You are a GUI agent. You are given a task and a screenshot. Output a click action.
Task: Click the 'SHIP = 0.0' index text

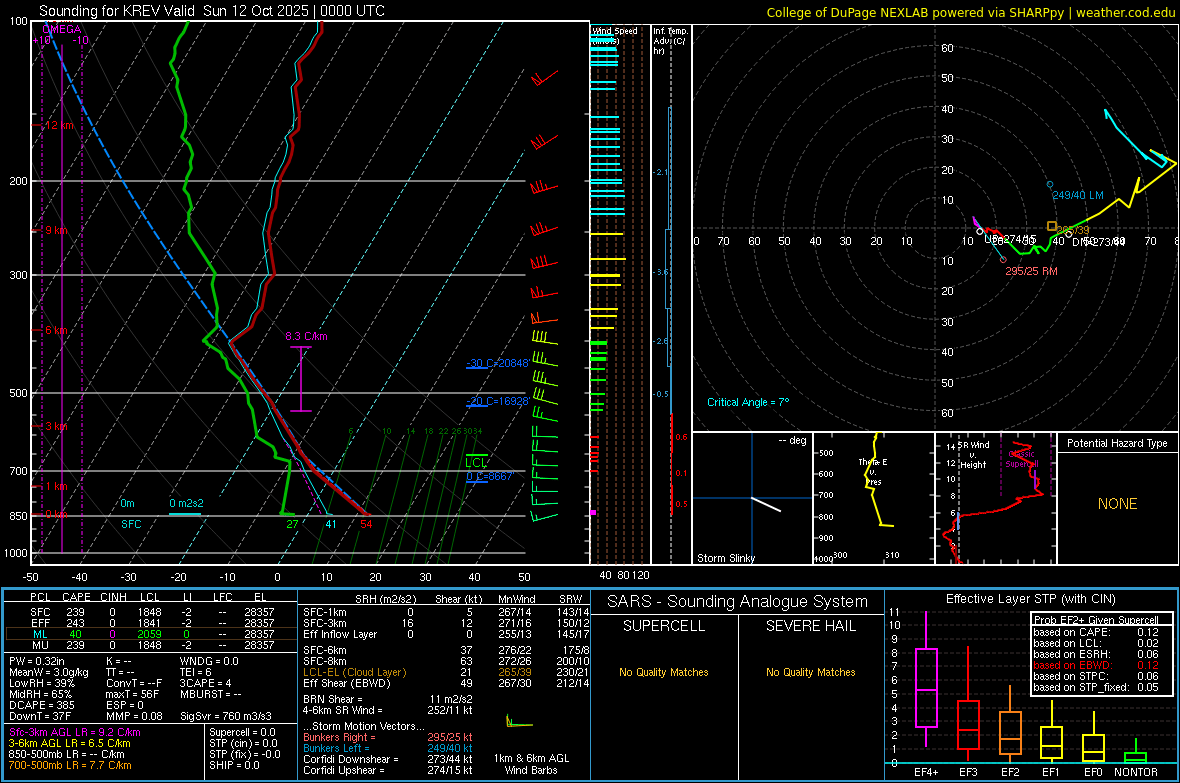(234, 765)
